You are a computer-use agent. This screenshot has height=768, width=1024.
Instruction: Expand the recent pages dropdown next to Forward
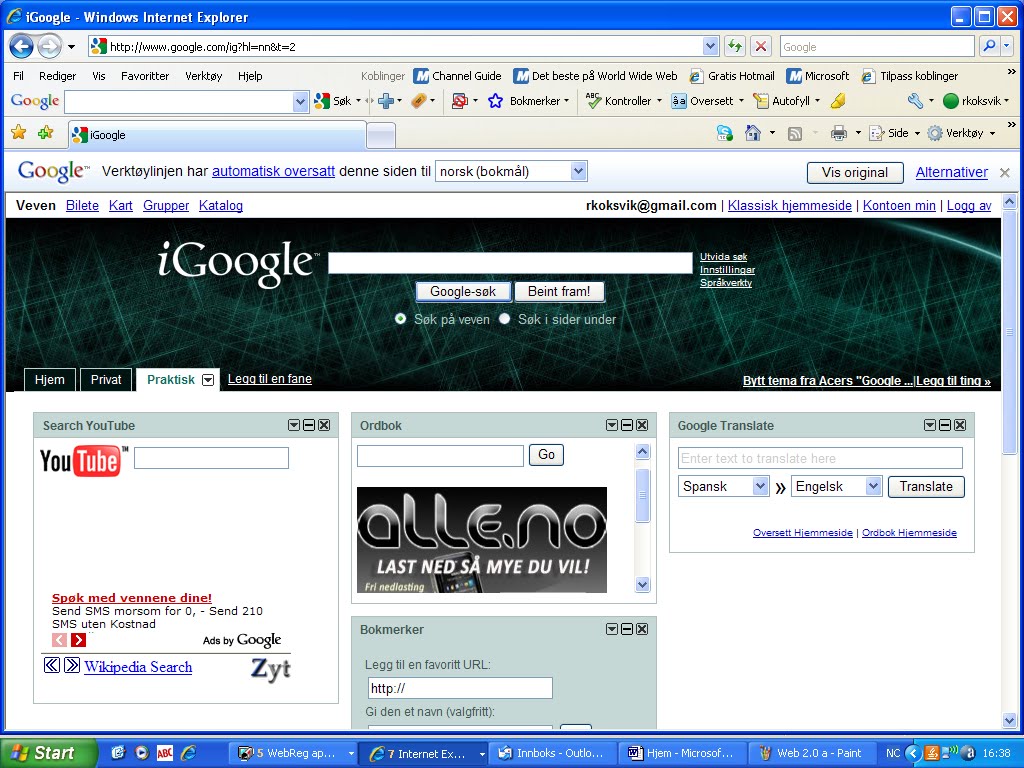71,47
